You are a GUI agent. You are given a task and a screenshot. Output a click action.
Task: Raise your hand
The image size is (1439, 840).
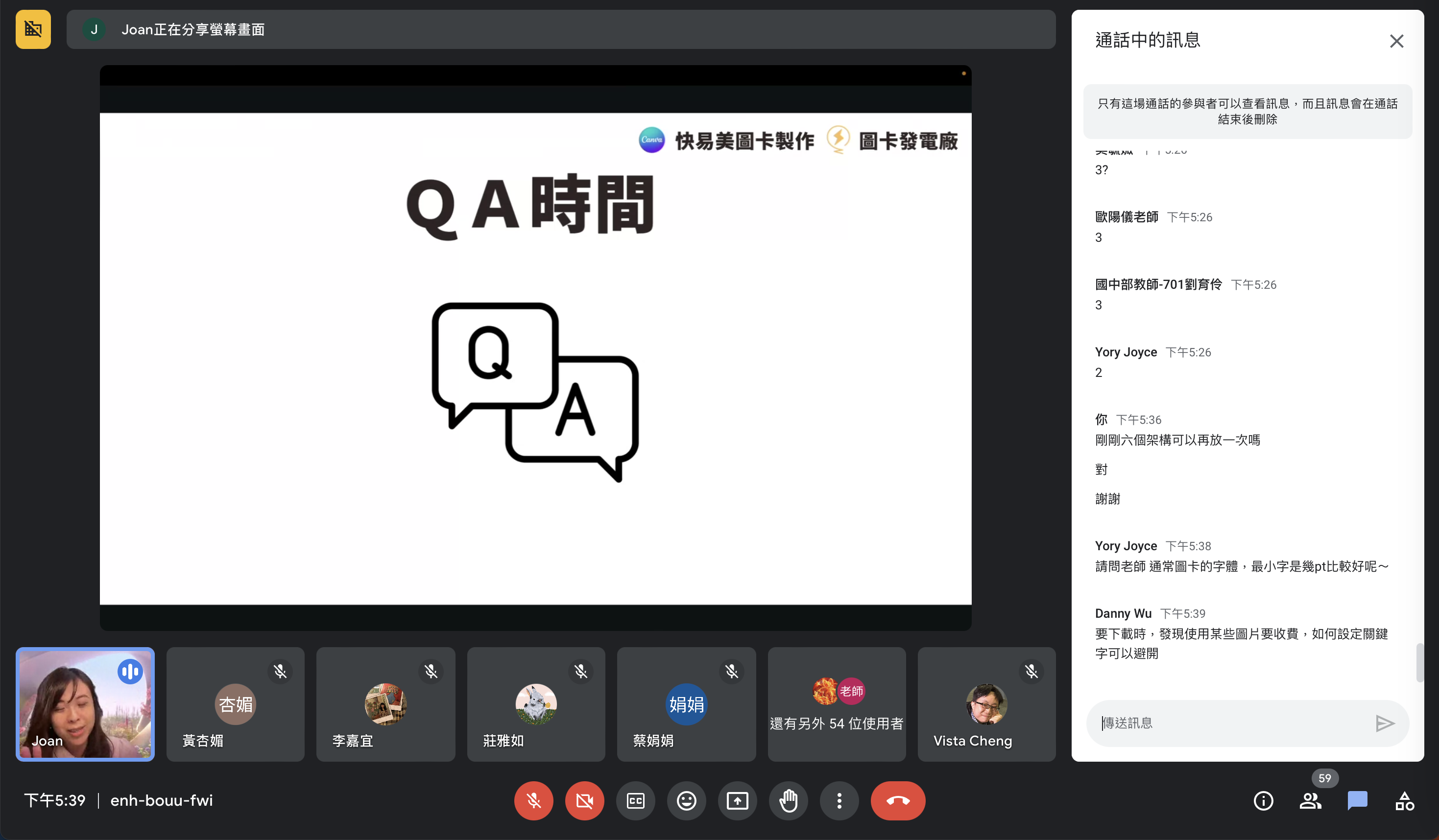click(x=788, y=801)
